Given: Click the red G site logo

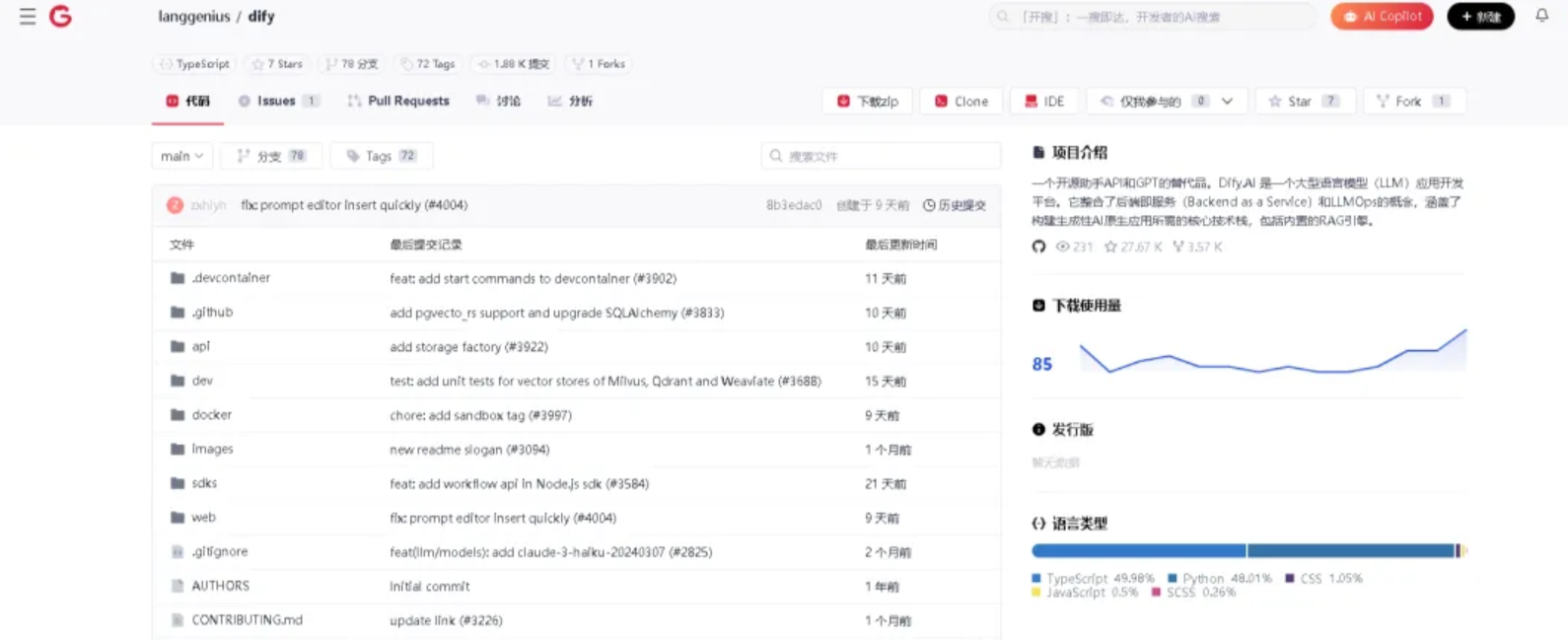Looking at the screenshot, I should pyautogui.click(x=60, y=17).
